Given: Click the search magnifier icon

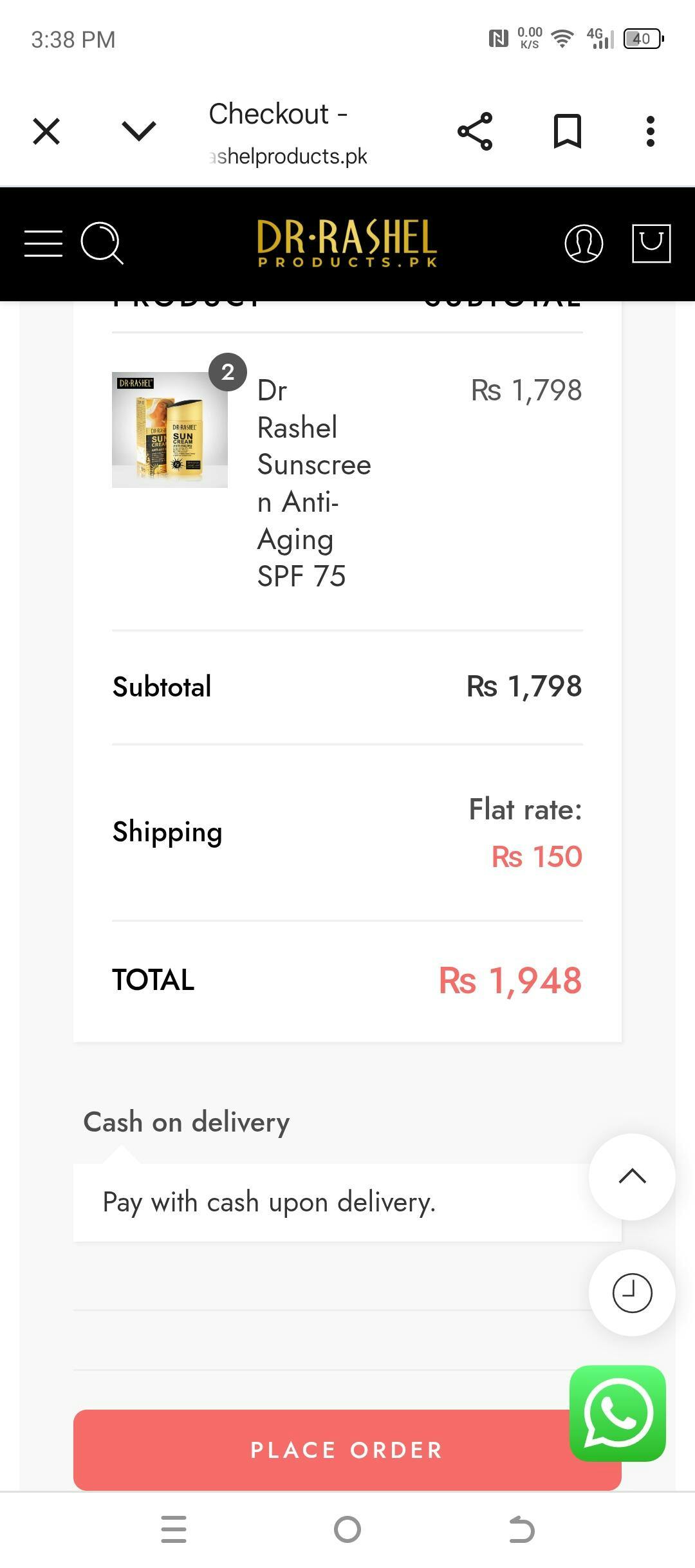Looking at the screenshot, I should [x=102, y=243].
